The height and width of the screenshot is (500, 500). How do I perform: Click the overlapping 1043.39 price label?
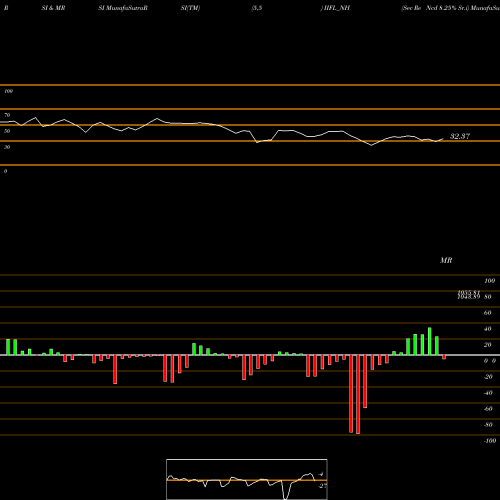[x=469, y=297]
